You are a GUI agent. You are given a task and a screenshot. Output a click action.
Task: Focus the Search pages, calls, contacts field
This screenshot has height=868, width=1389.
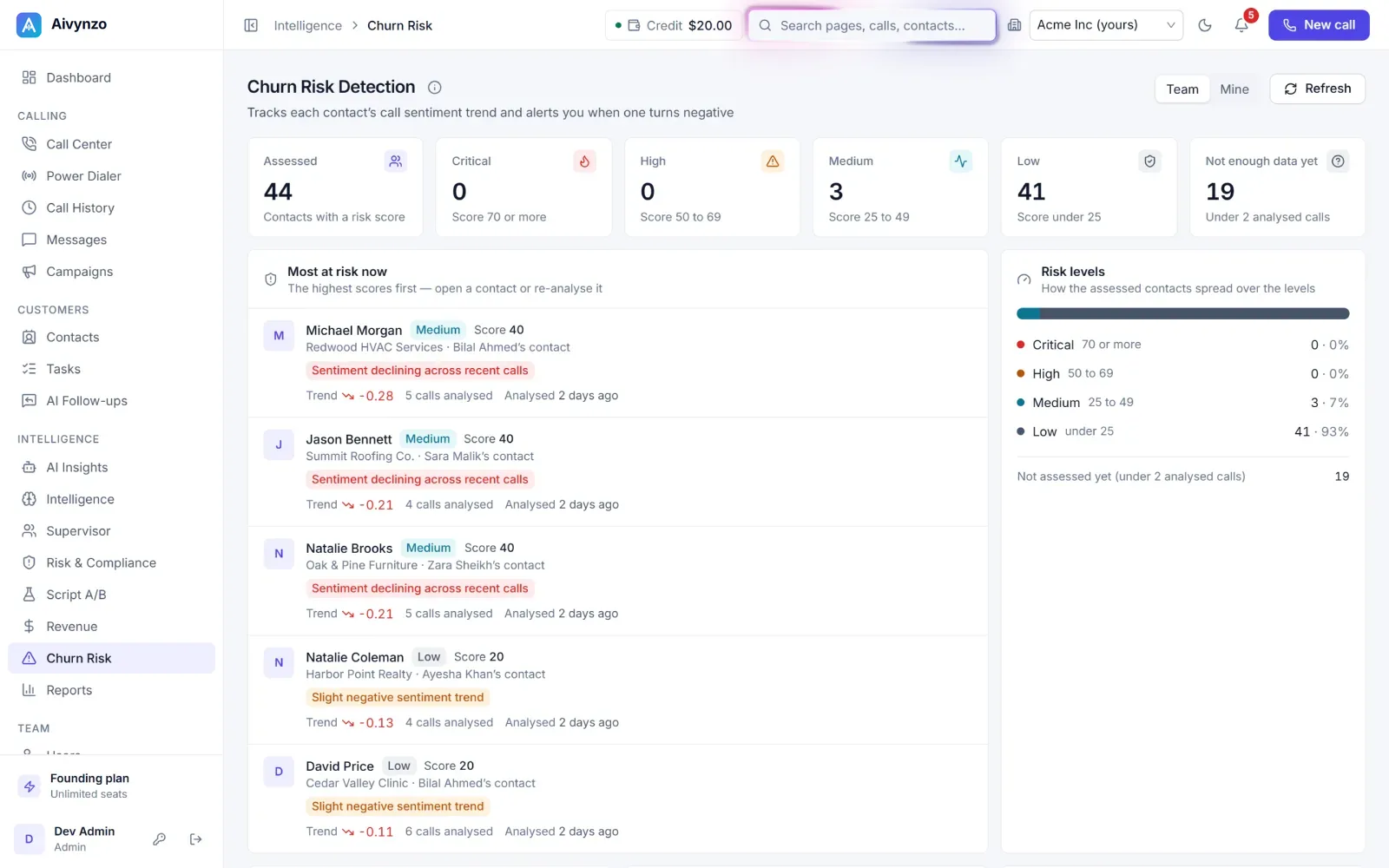point(872,25)
